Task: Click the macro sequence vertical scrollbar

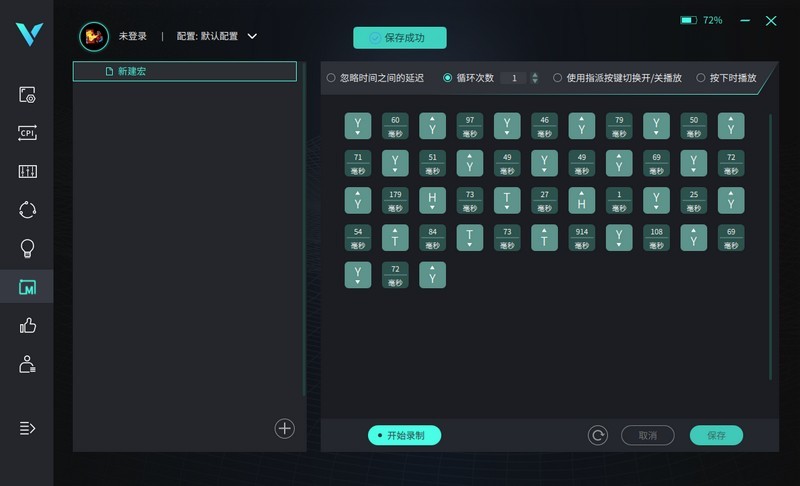Action: [x=770, y=247]
